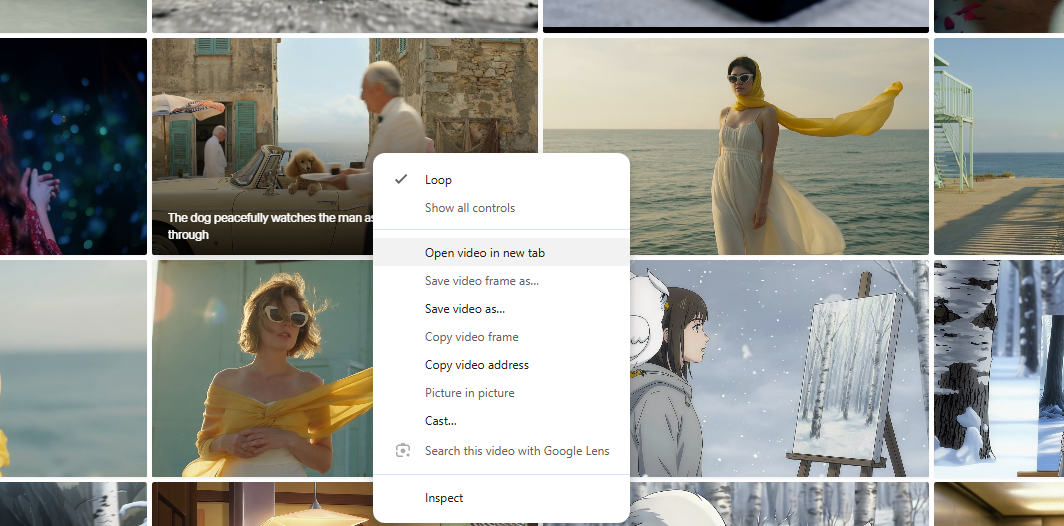This screenshot has height=526, width=1064.
Task: Click the Google Lens icon in menu
Action: pyautogui.click(x=402, y=451)
